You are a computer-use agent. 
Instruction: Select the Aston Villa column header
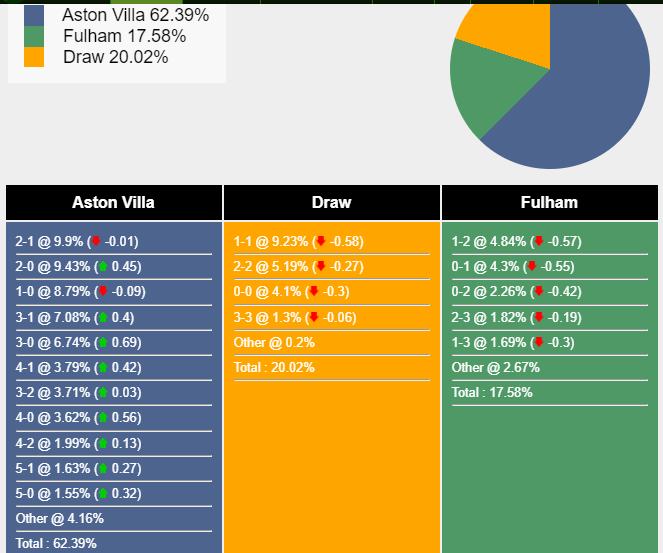[114, 203]
